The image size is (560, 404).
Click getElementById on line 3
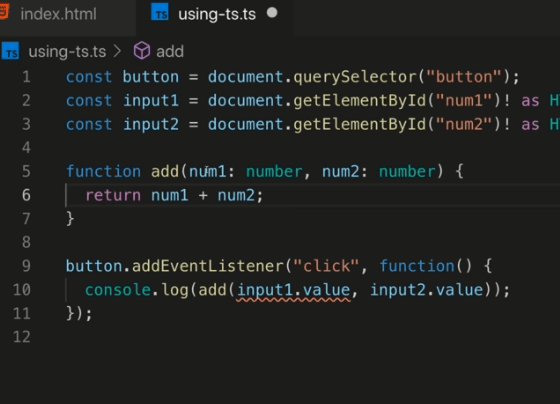click(359, 125)
